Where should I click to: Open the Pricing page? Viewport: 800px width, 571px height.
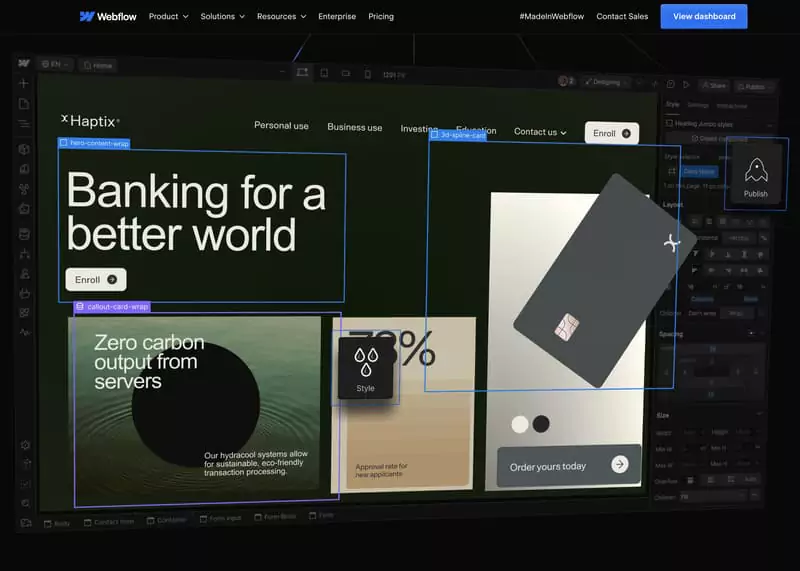point(381,16)
